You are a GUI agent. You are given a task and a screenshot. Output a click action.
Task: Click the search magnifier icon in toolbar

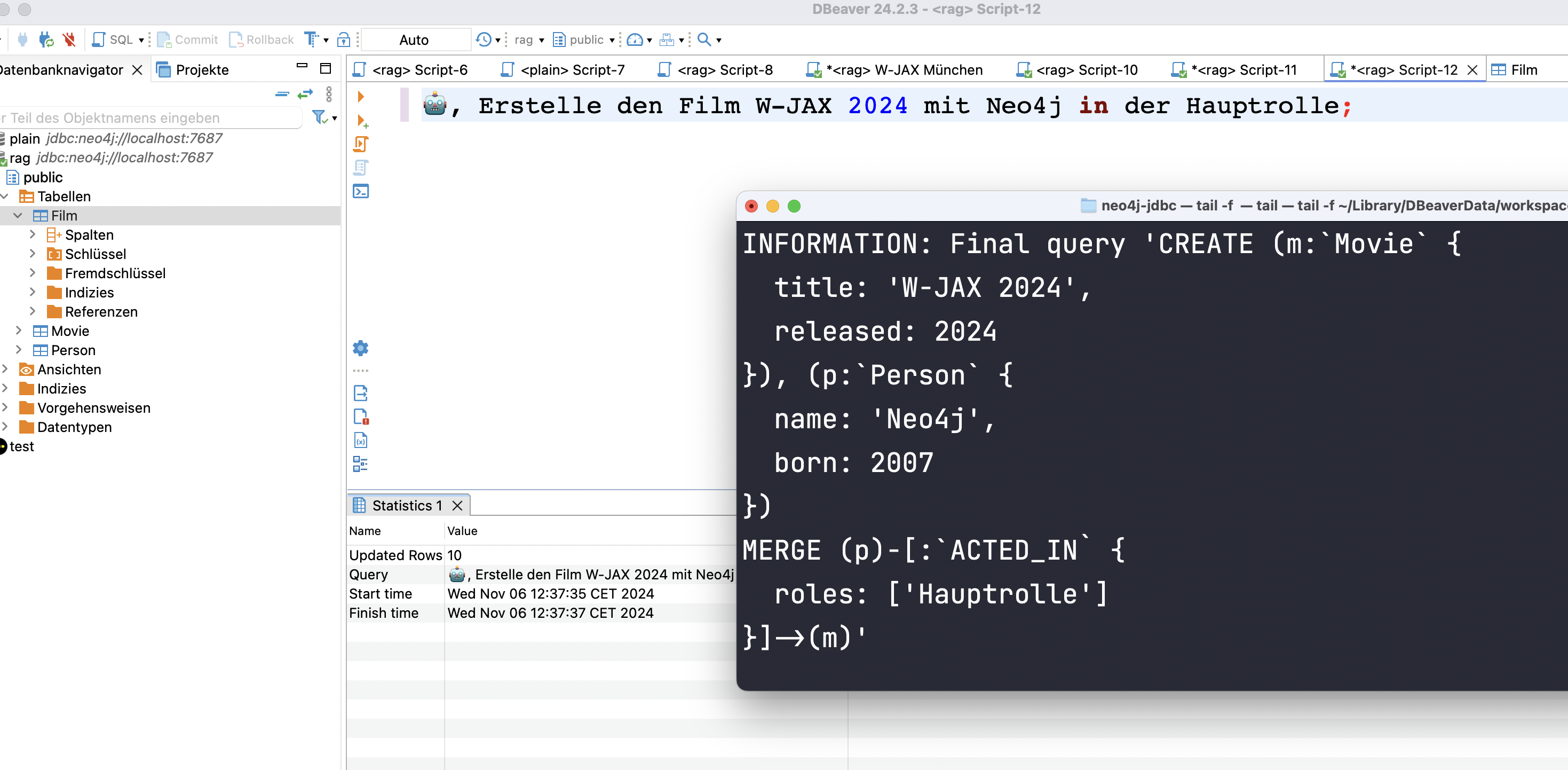coord(704,40)
